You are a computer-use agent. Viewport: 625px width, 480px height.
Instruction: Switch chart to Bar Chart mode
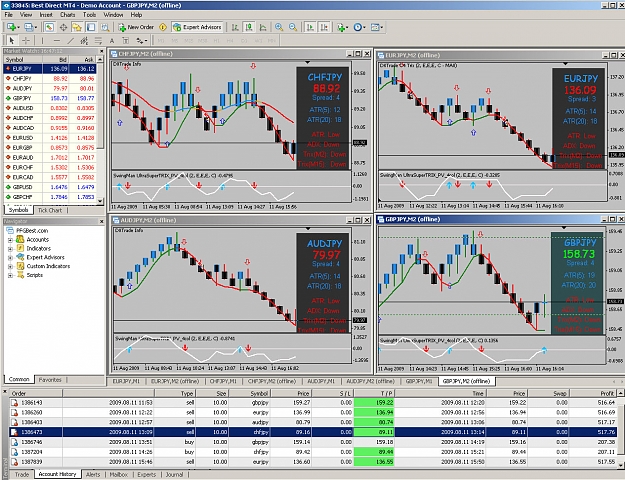pos(235,27)
